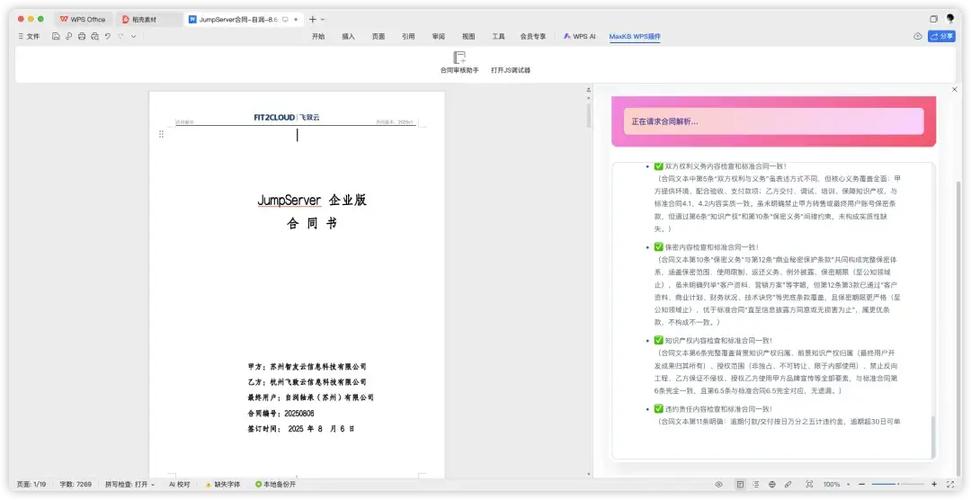This screenshot has width=971, height=500.
Task: Switch to the 审阅 review tab
Action: (x=438, y=37)
